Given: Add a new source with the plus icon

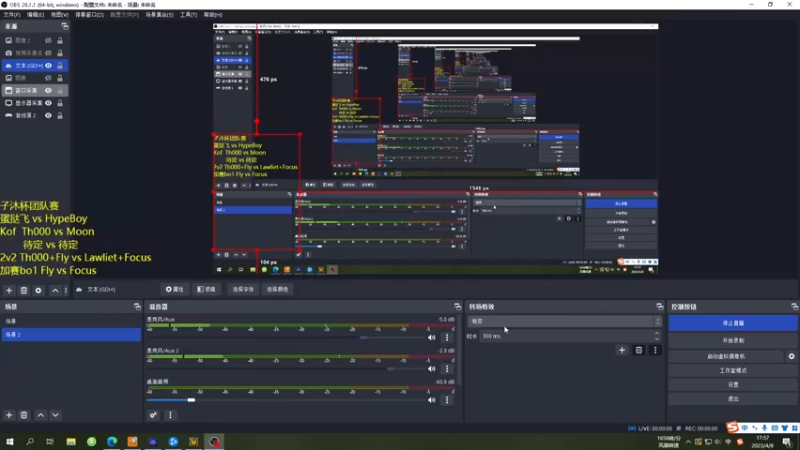Looking at the screenshot, I should pyautogui.click(x=9, y=290).
